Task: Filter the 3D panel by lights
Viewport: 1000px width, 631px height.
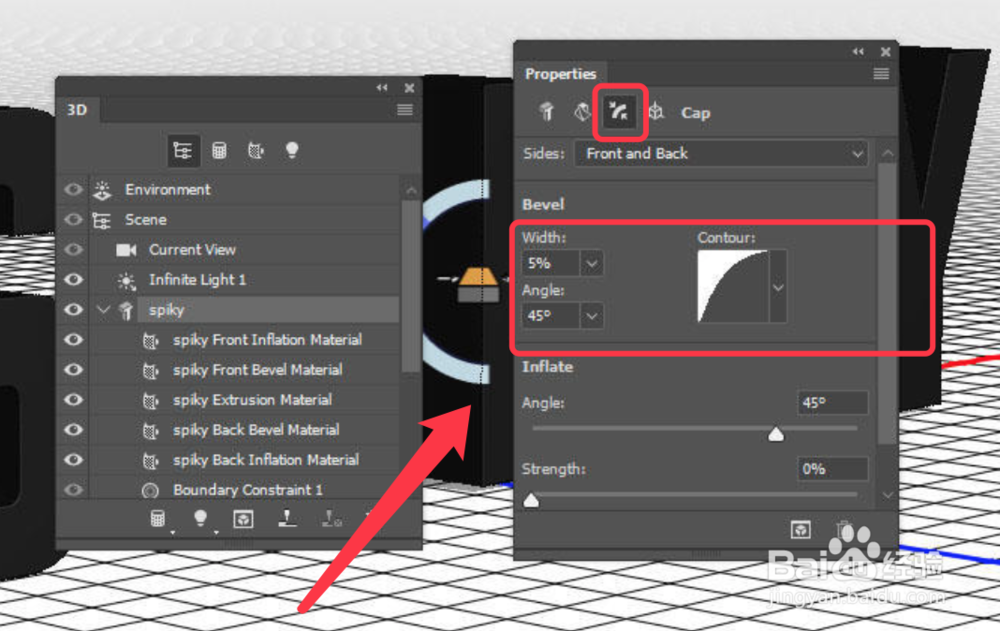Action: 291,150
